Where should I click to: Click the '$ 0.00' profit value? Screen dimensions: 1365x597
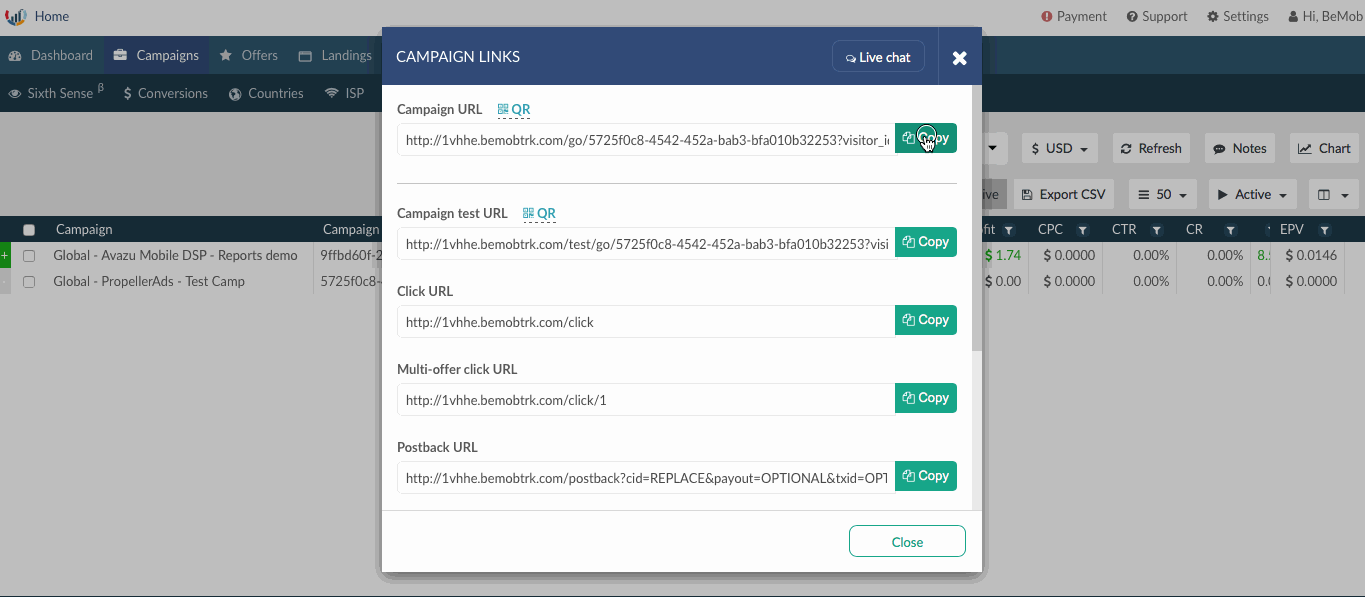pos(1003,282)
